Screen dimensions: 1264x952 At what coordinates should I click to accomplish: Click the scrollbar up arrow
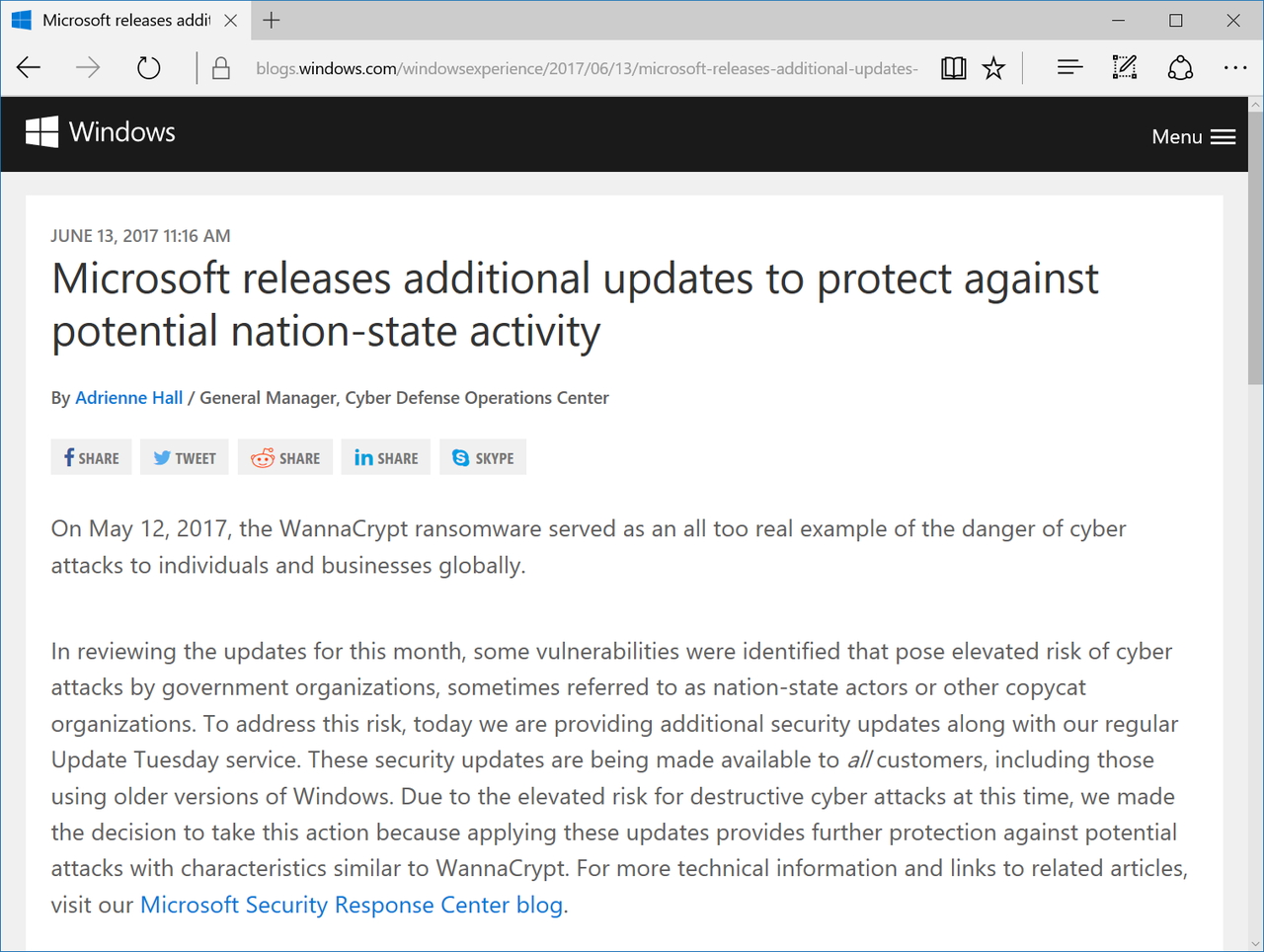tap(1255, 104)
